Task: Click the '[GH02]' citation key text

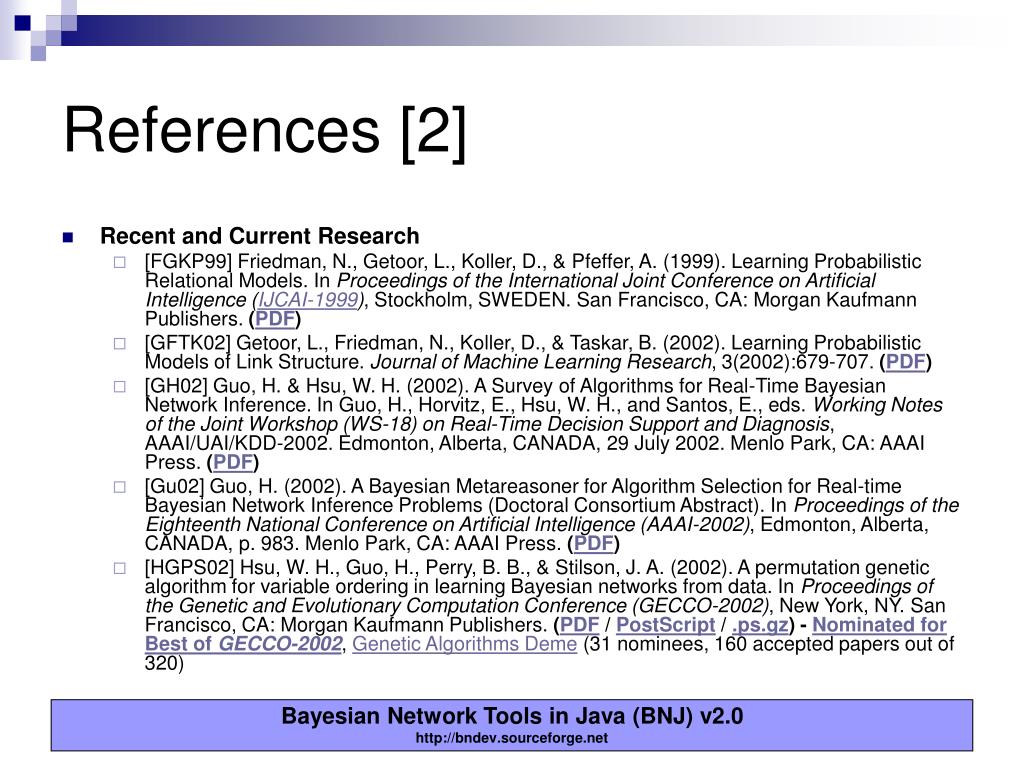Action: click(x=176, y=386)
